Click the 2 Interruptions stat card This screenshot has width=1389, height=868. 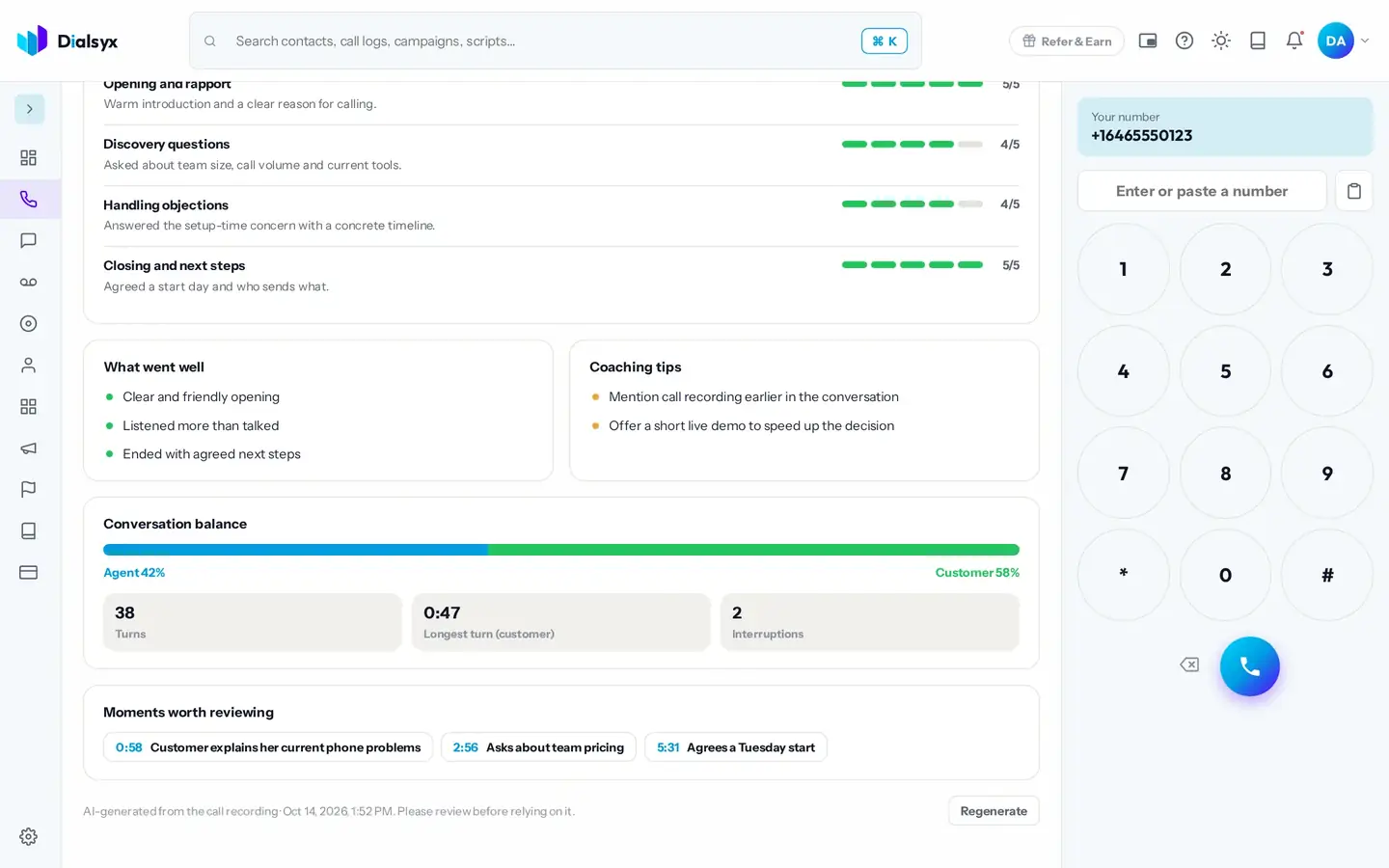pos(870,622)
